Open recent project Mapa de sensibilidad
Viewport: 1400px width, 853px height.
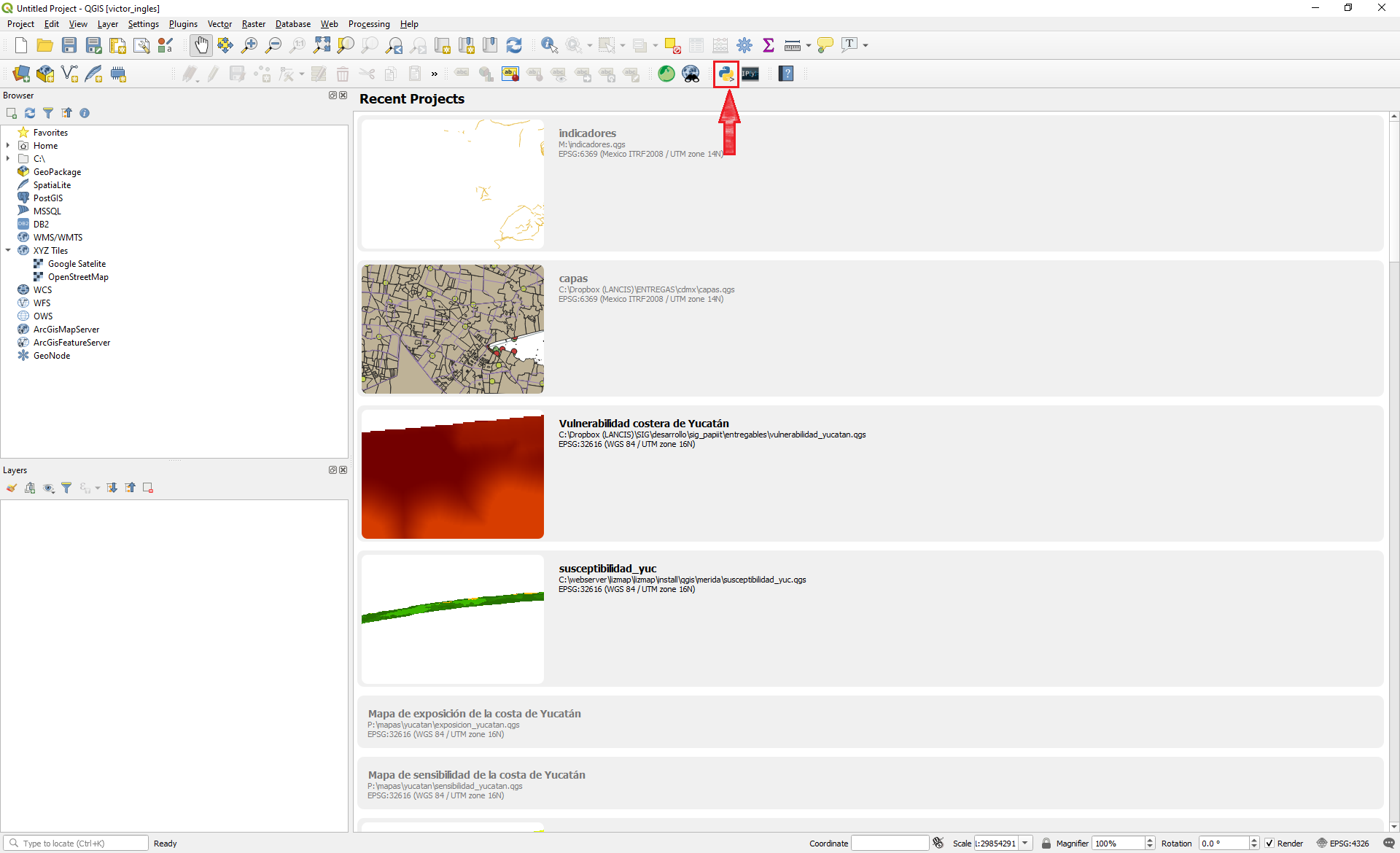click(x=871, y=784)
